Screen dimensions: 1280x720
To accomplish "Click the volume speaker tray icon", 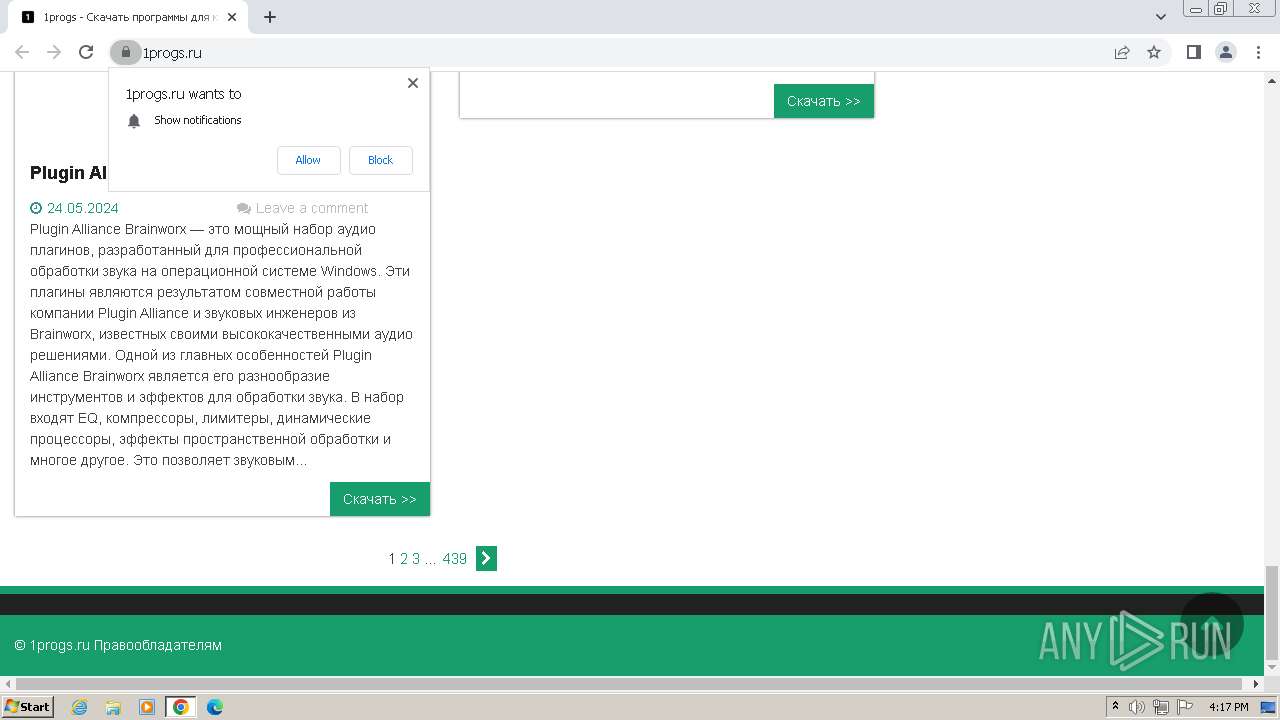I will pos(1137,707).
